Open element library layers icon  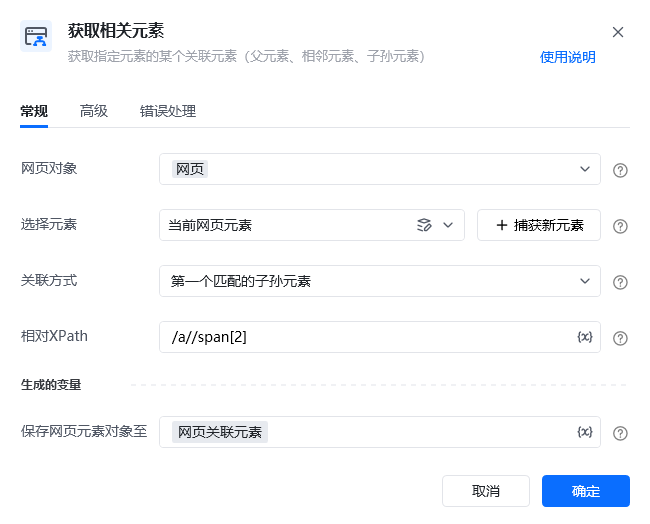point(424,225)
